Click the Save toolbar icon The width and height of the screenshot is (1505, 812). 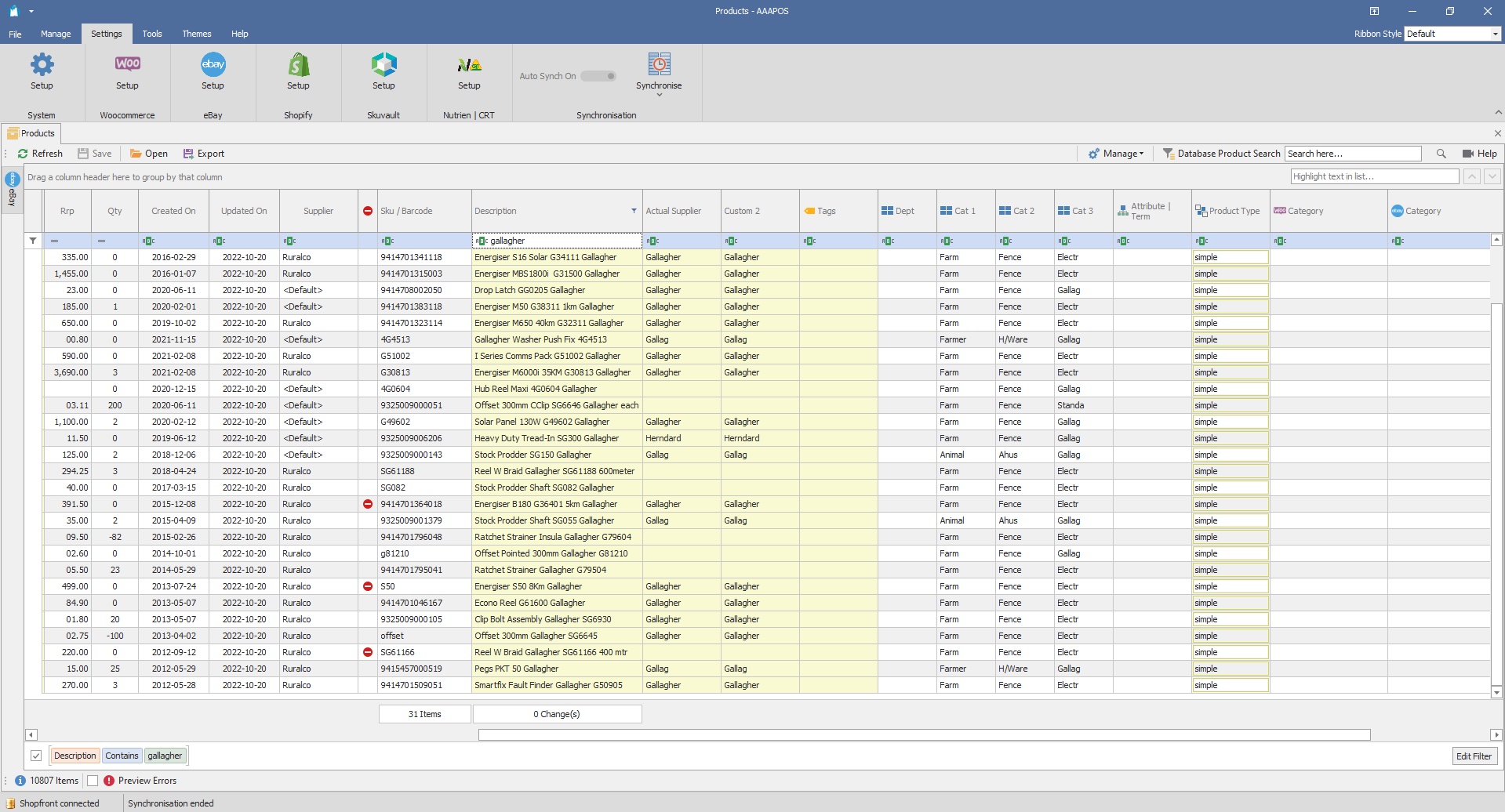(82, 154)
